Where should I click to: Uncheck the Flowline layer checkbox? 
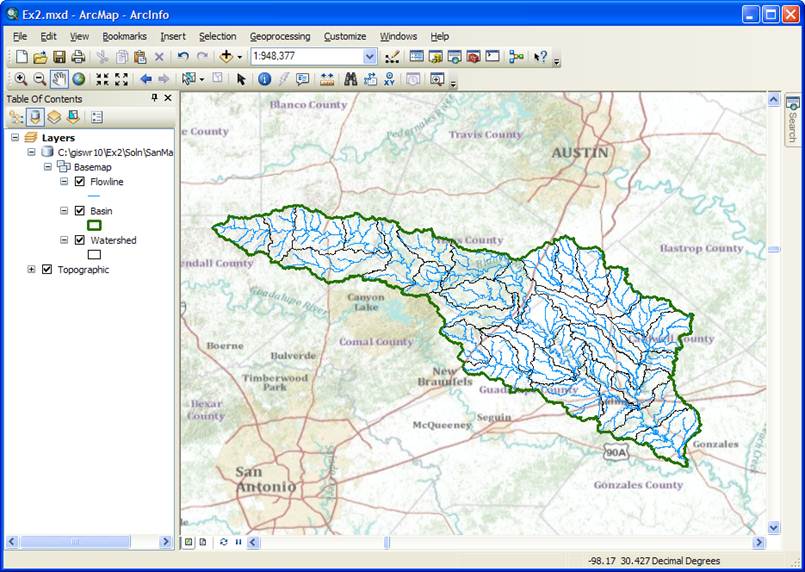click(x=80, y=182)
